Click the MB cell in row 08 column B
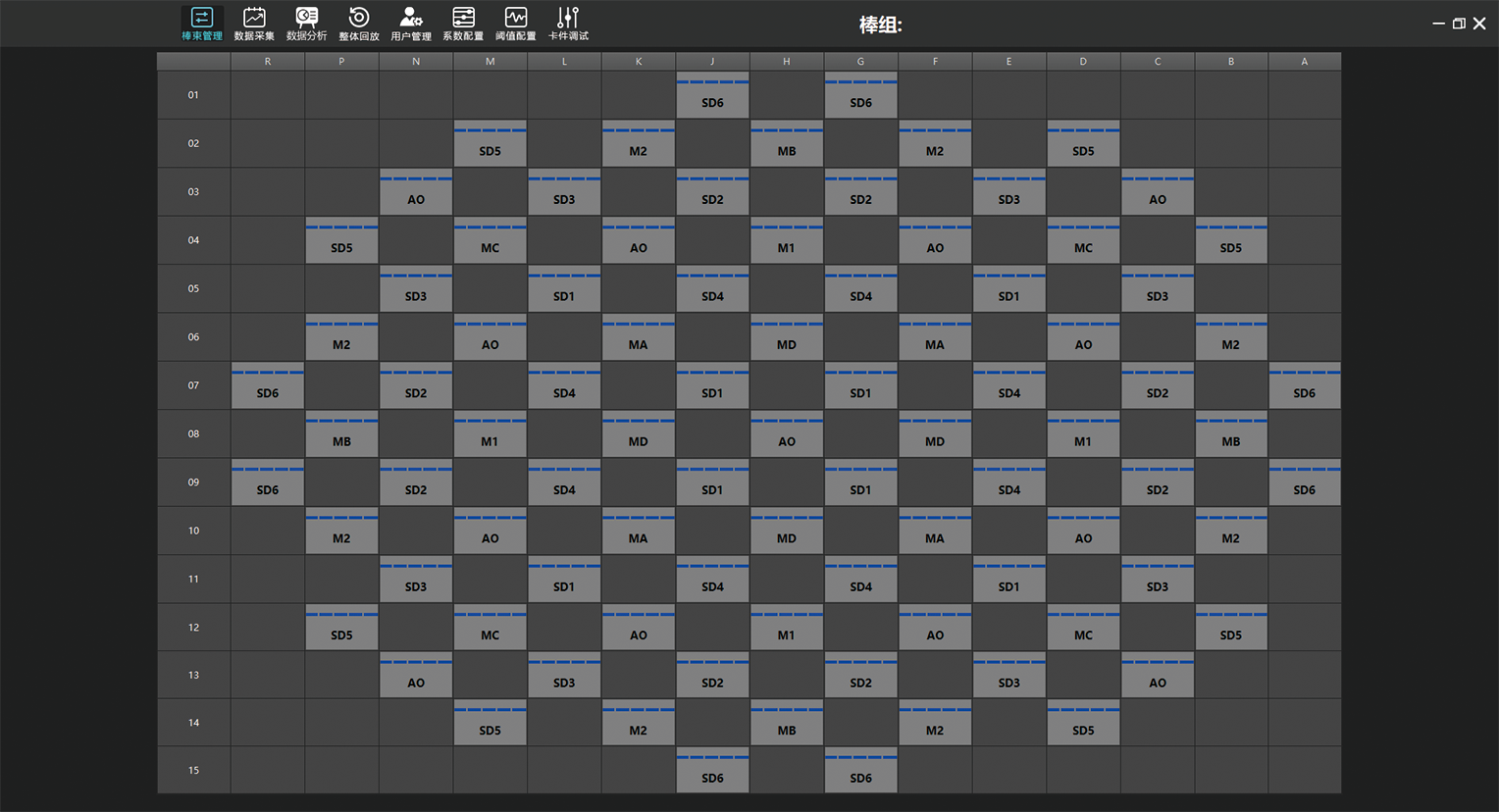 point(1231,433)
